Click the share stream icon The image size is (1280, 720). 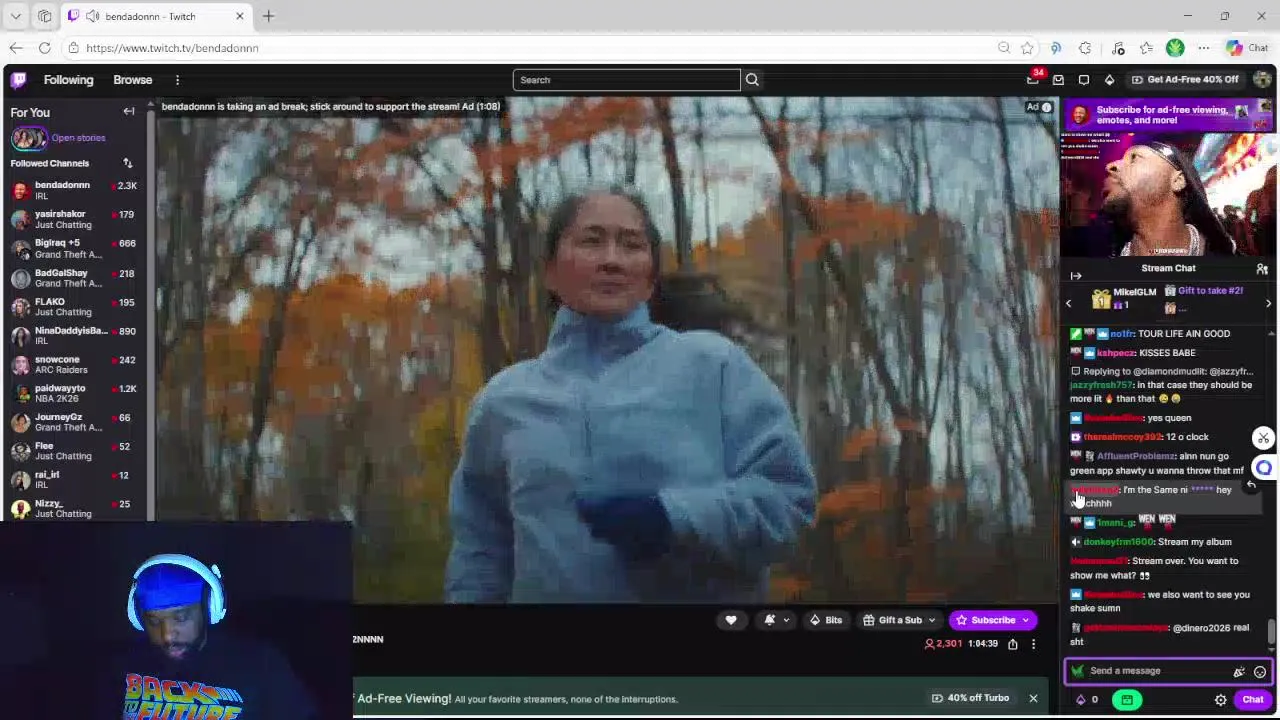point(1012,644)
